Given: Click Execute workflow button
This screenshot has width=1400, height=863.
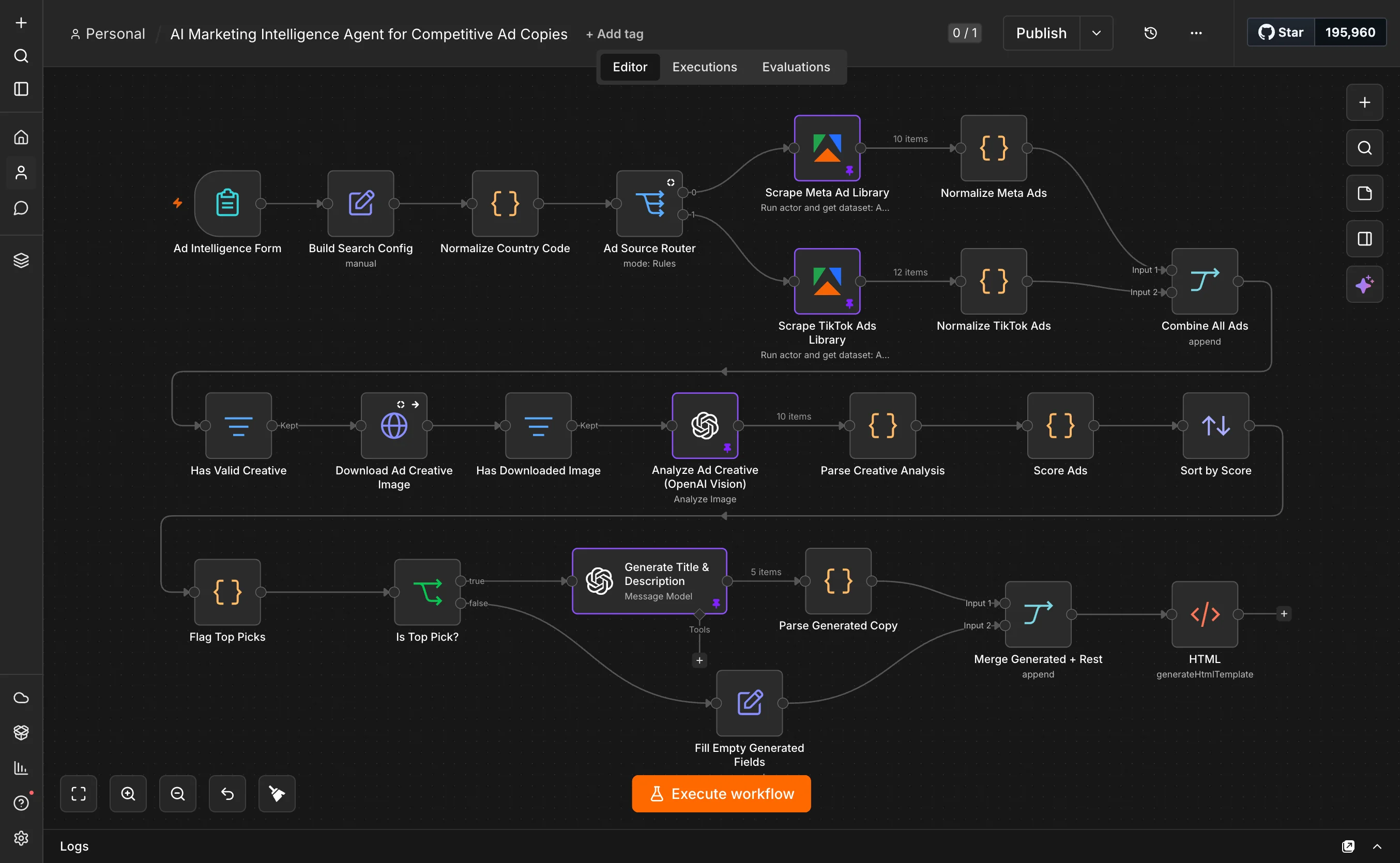Looking at the screenshot, I should (x=721, y=794).
